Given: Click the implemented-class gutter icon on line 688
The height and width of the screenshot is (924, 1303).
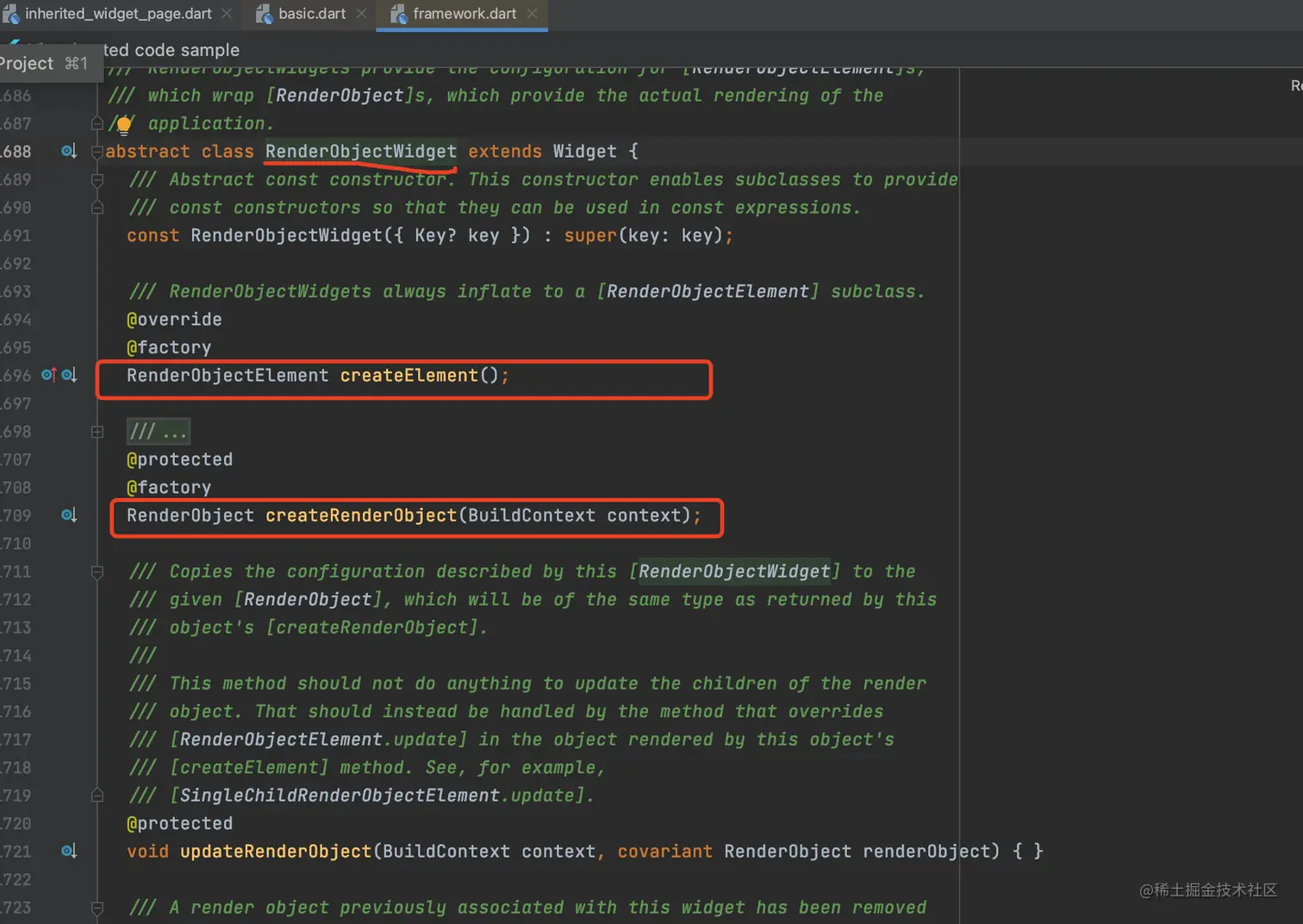Looking at the screenshot, I should (x=69, y=152).
